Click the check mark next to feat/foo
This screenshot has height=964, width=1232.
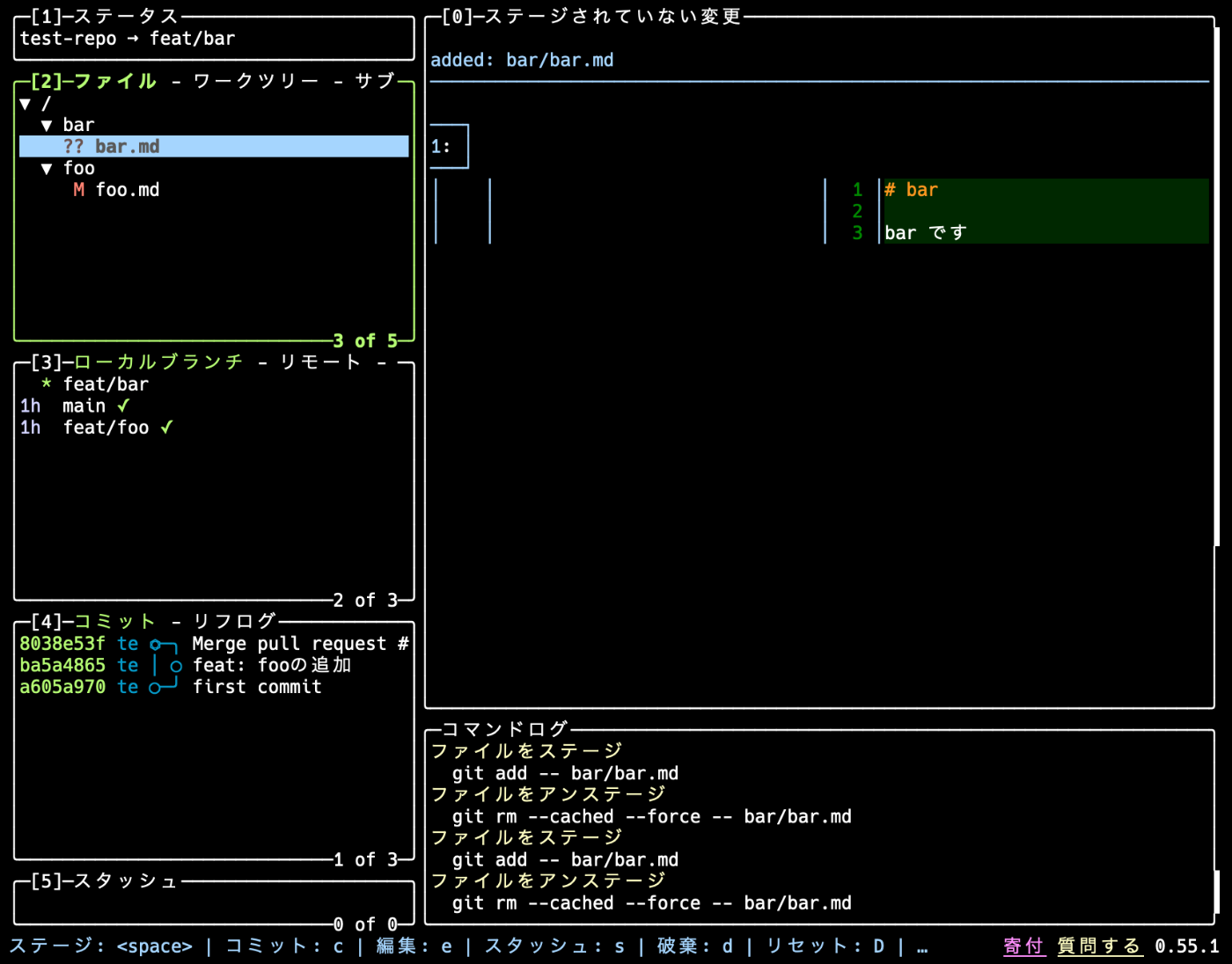(x=166, y=427)
